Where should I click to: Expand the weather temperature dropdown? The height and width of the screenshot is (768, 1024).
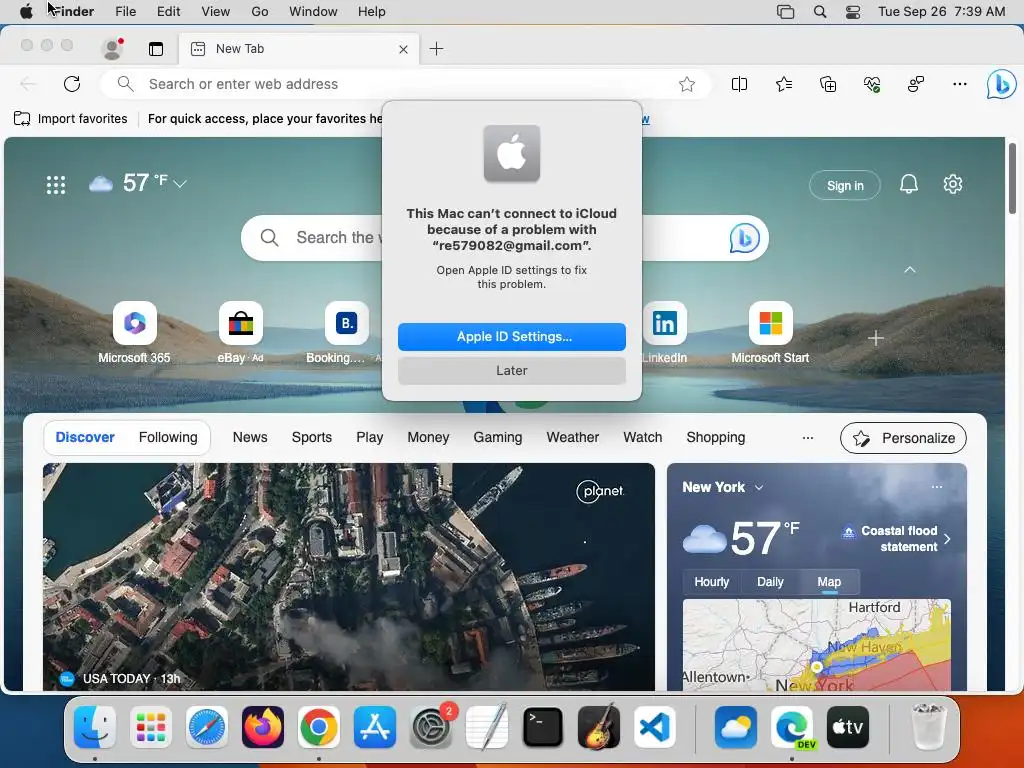[180, 184]
